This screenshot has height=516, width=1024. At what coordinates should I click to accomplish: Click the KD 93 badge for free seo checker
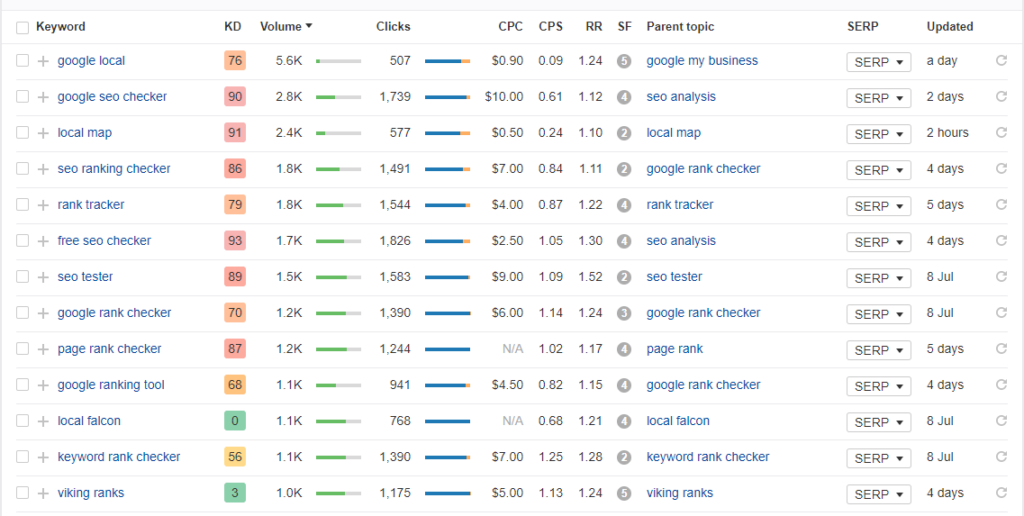point(235,241)
